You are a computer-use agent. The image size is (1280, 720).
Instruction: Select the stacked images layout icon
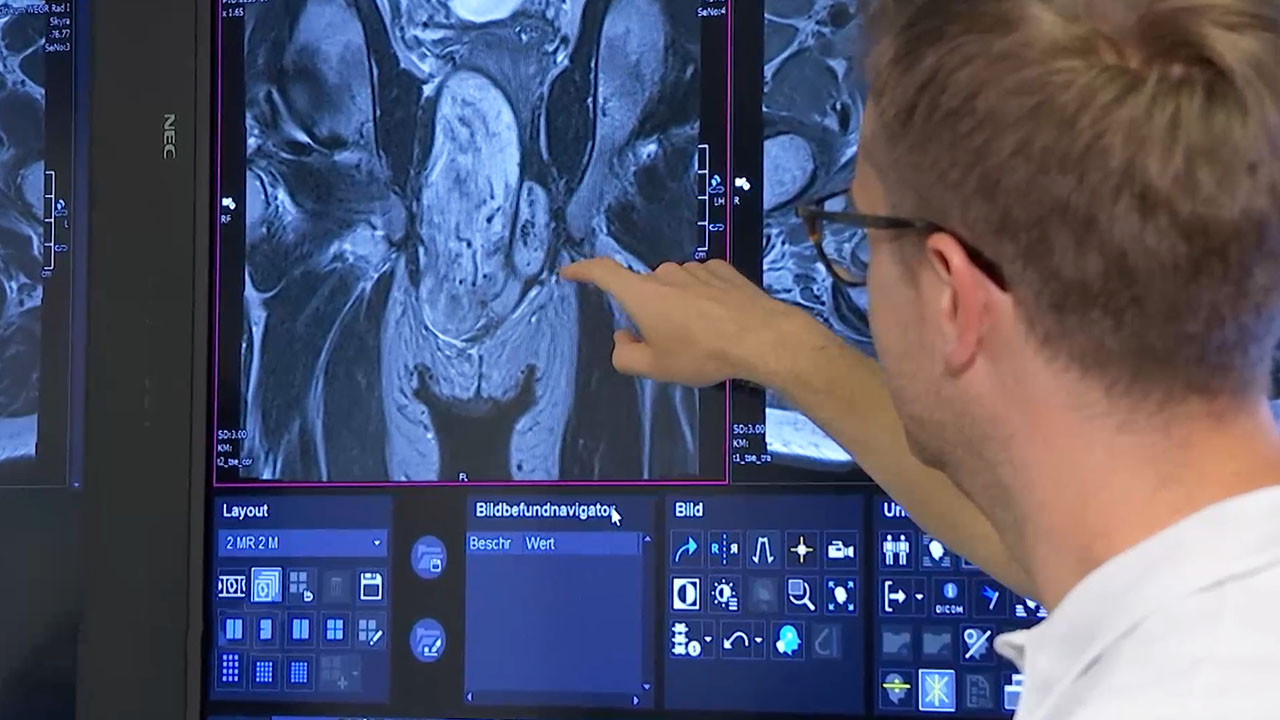tap(266, 586)
